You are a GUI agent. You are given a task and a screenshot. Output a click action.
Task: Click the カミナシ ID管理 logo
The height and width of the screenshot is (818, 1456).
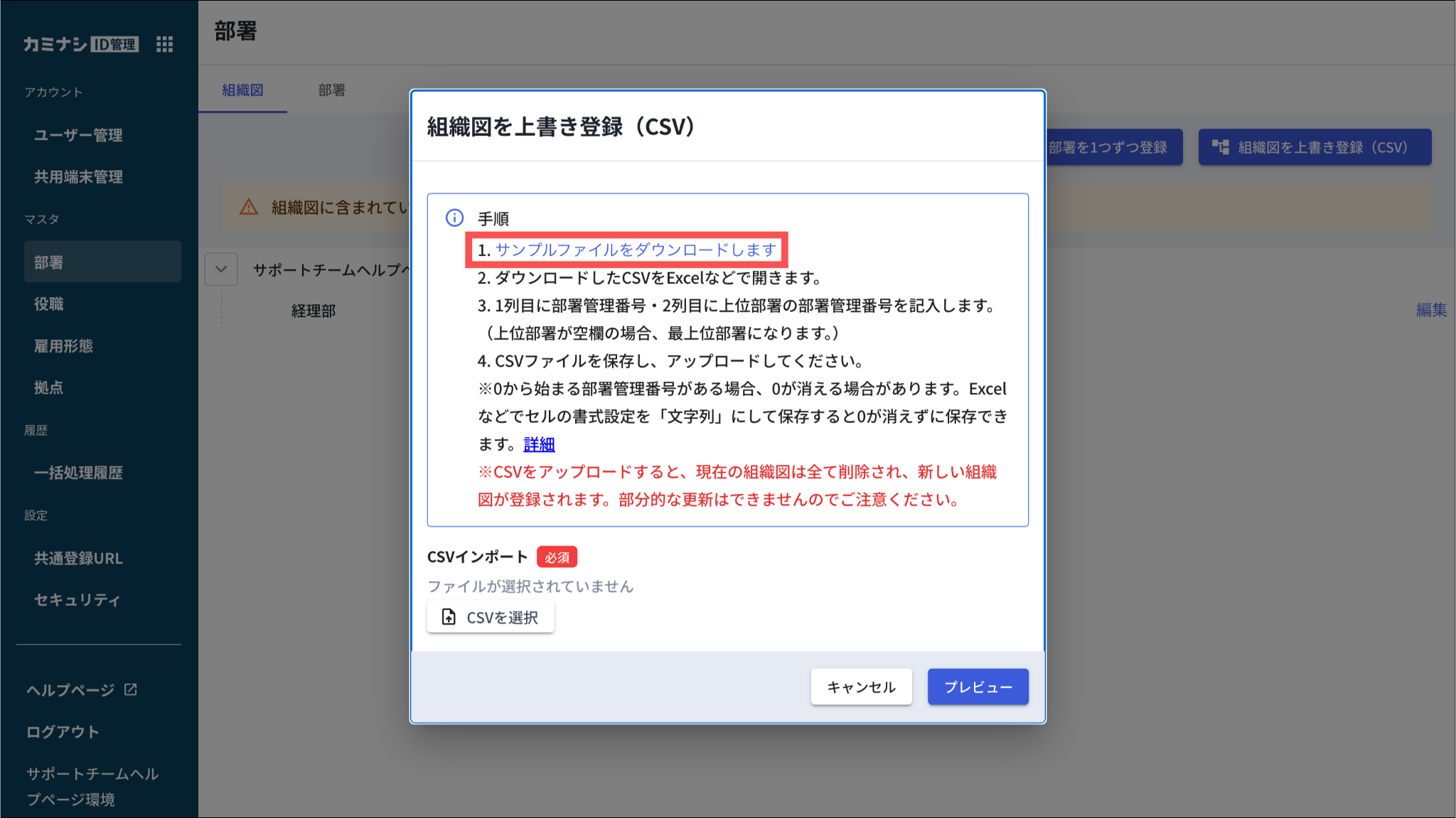(x=80, y=44)
